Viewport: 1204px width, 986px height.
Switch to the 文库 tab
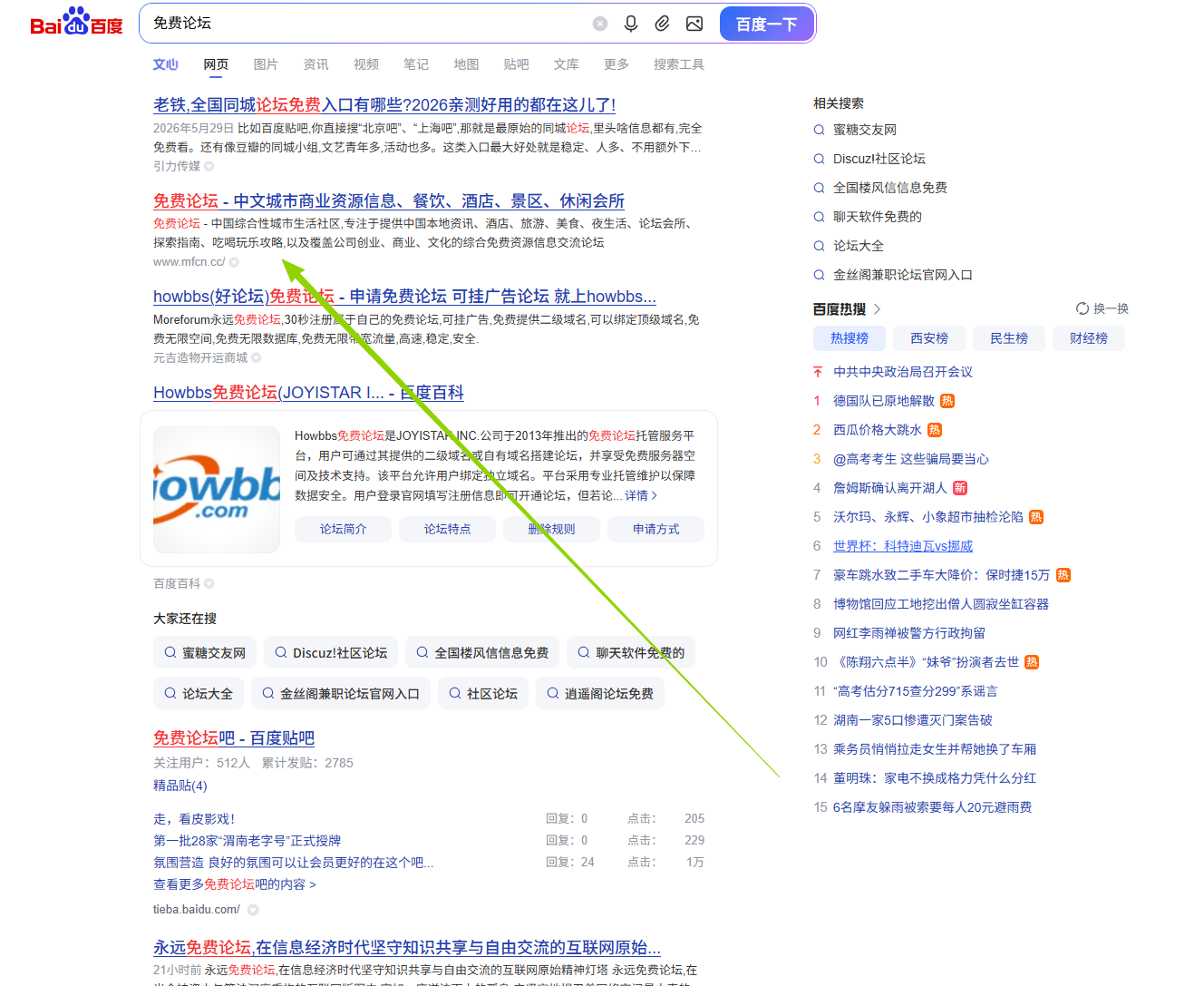566,64
